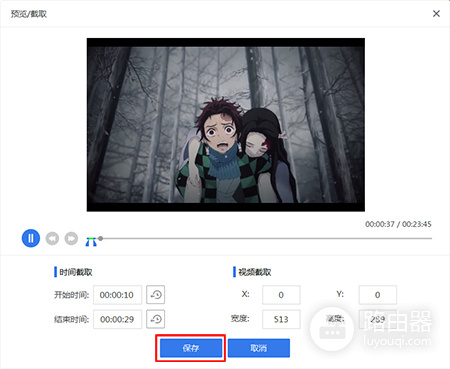
Task: Click the gray fast-forward button
Action: pos(71,239)
